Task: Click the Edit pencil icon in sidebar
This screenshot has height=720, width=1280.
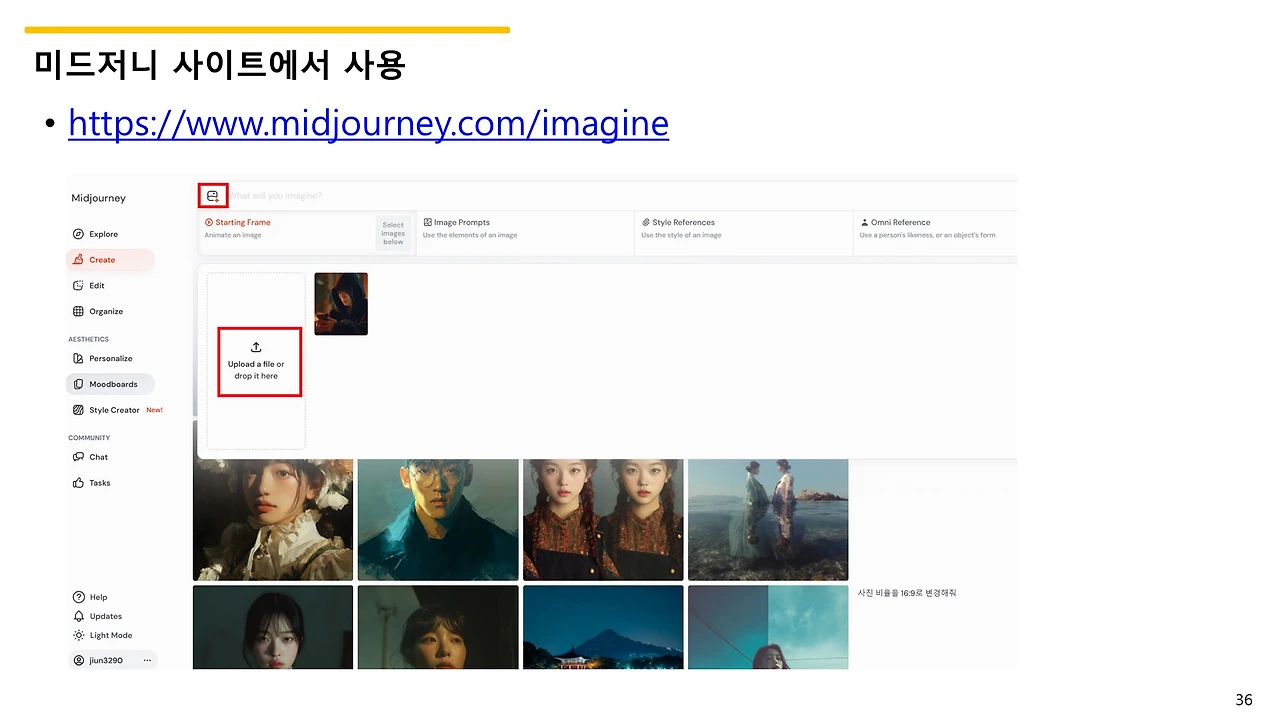Action: 79,285
